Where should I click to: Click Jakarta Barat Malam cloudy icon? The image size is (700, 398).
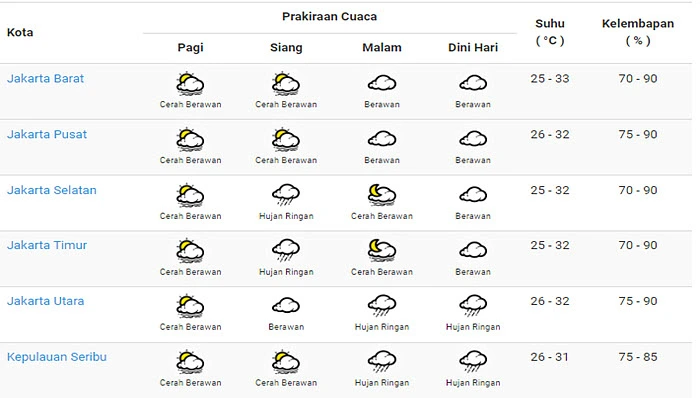click(382, 83)
